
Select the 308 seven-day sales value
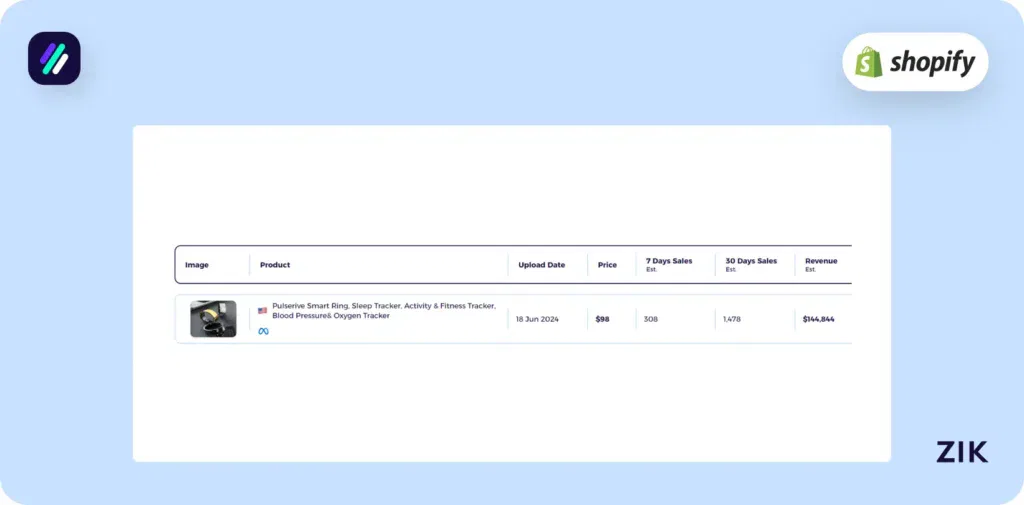(651, 319)
